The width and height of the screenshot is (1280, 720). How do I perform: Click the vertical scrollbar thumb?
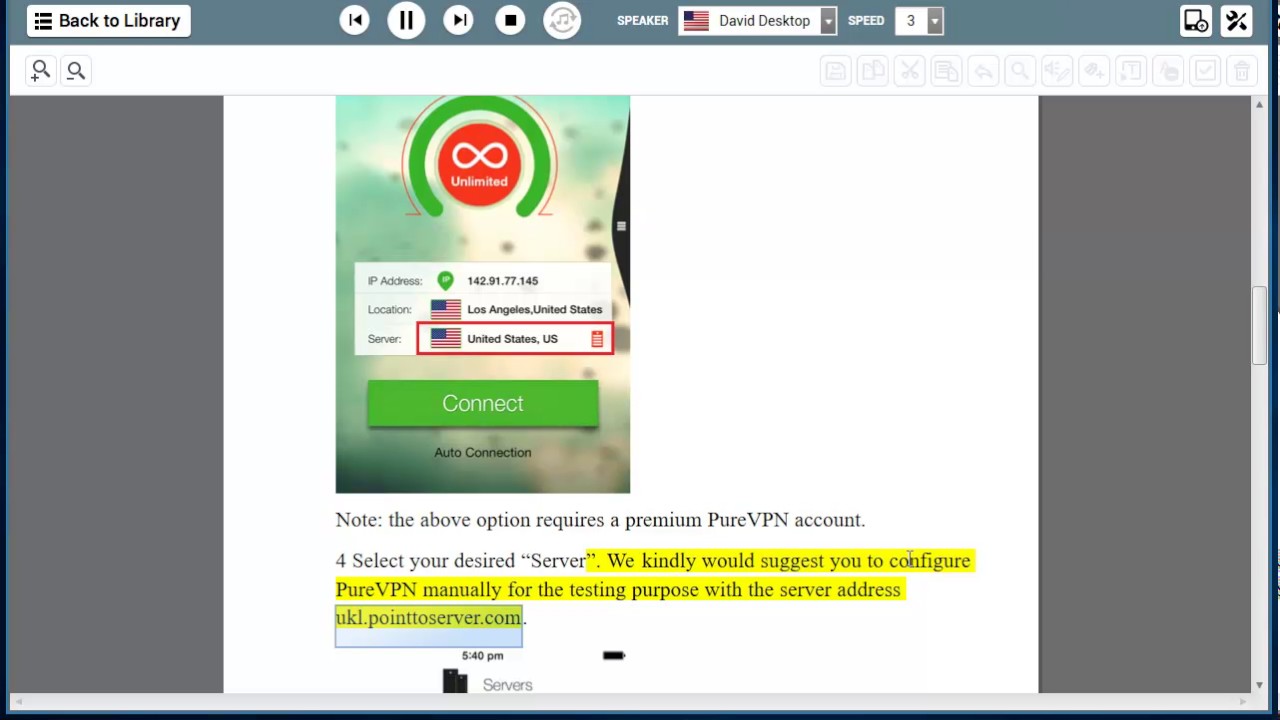1259,327
